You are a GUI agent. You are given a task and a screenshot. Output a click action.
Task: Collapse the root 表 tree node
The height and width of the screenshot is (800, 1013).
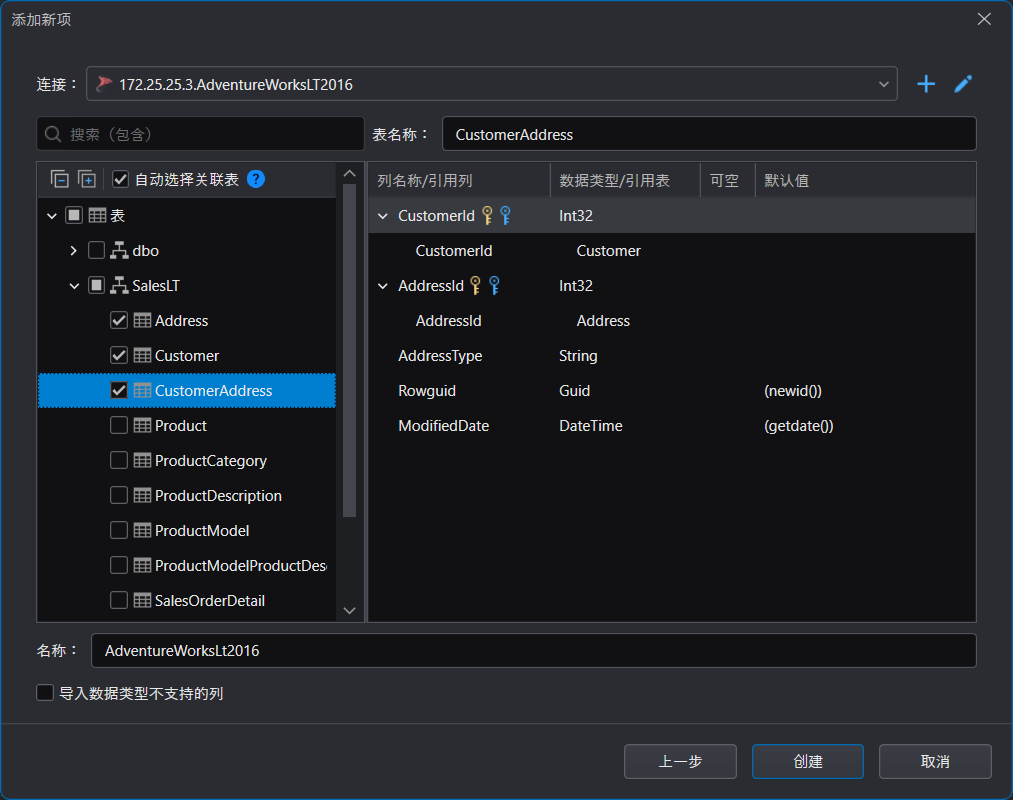[x=52, y=215]
